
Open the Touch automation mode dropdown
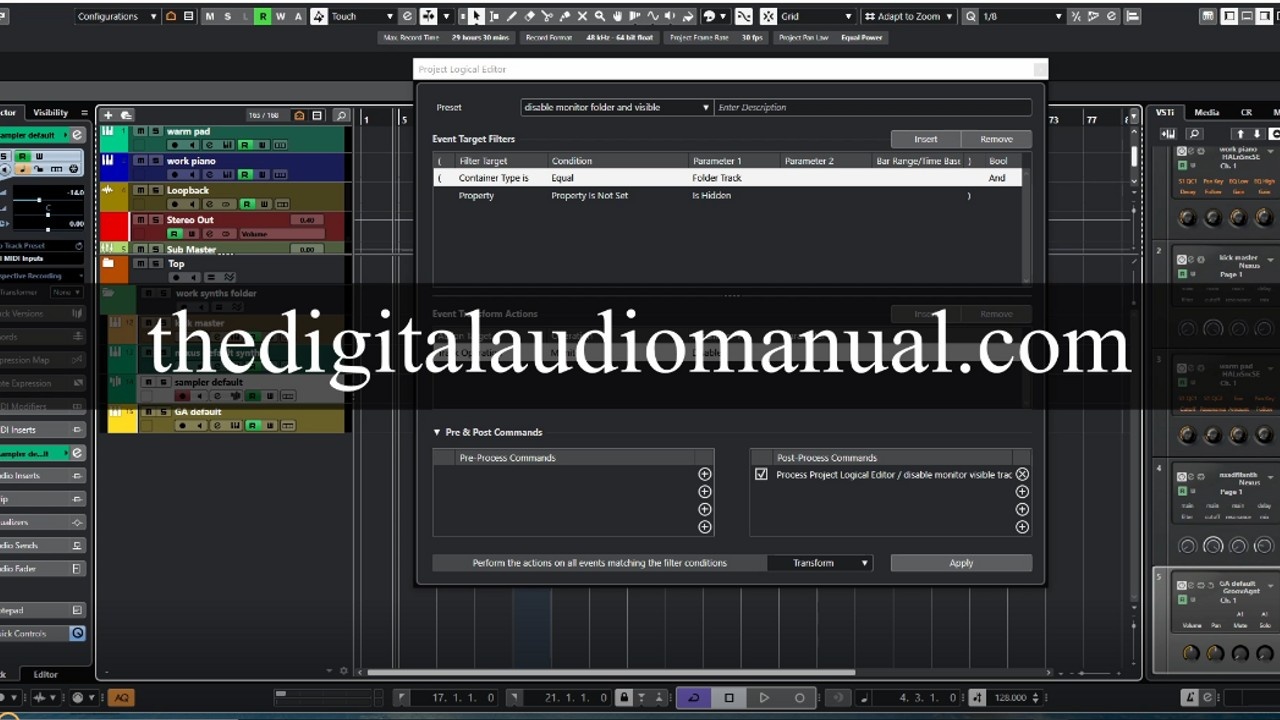click(x=363, y=16)
